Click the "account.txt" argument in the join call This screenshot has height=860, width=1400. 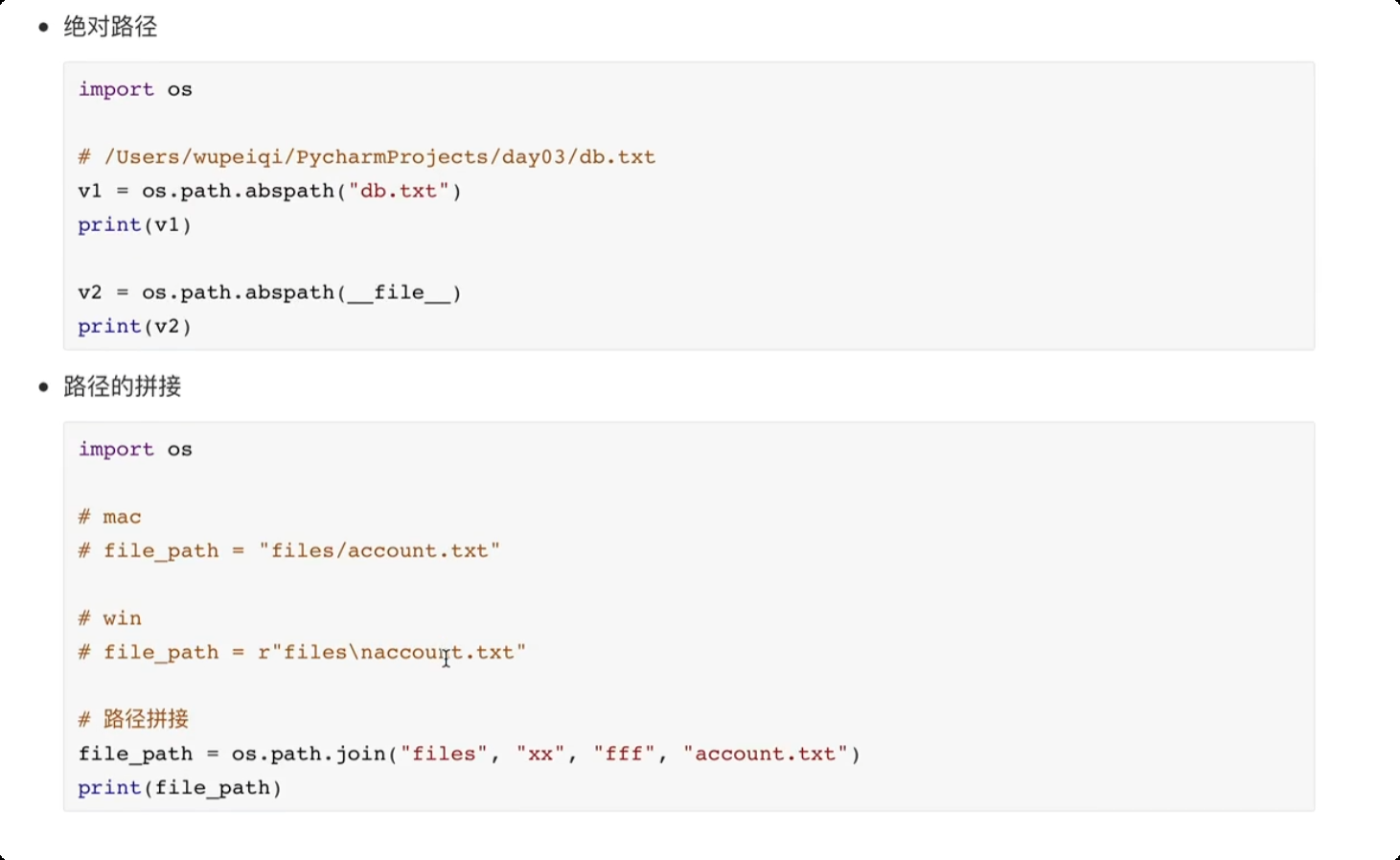click(x=766, y=754)
